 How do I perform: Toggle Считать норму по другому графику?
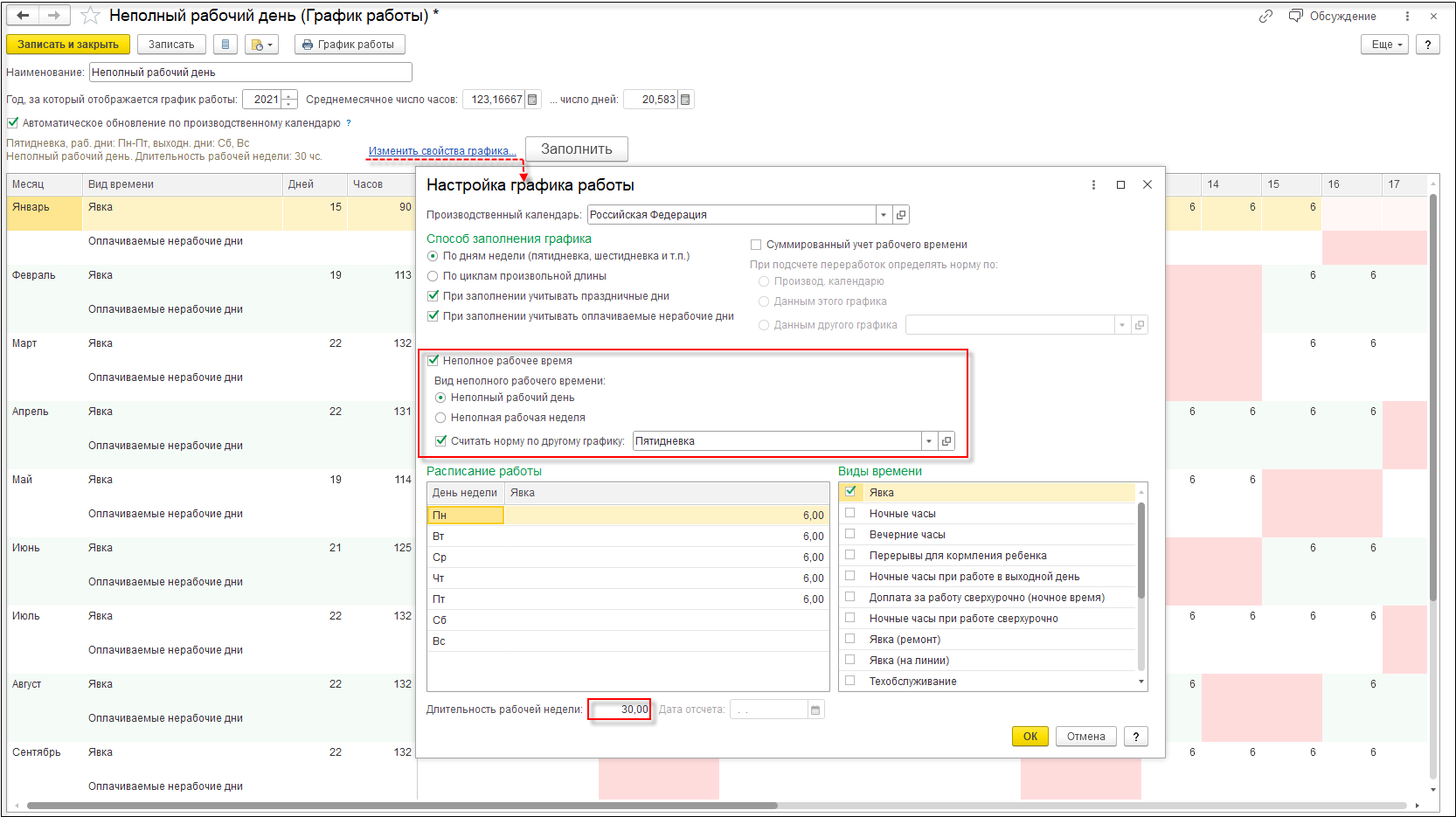point(440,441)
